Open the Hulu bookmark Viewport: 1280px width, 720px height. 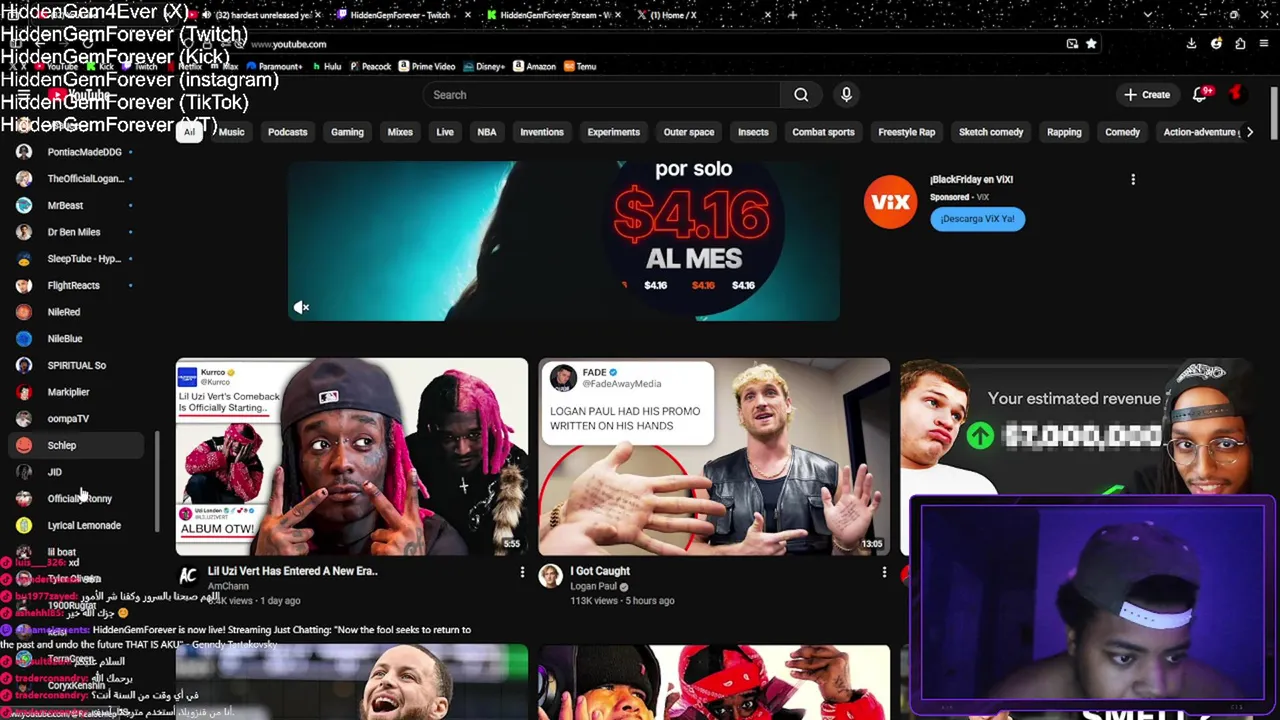pos(326,67)
